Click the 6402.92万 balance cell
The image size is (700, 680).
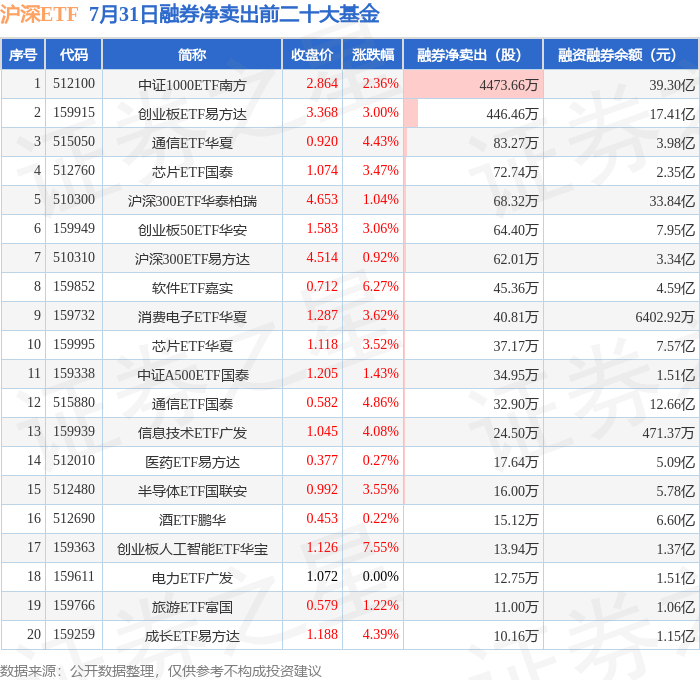[665, 317]
